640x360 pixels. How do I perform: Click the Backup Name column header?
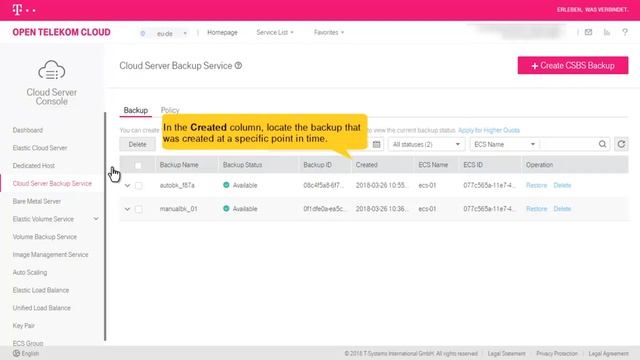click(x=179, y=165)
